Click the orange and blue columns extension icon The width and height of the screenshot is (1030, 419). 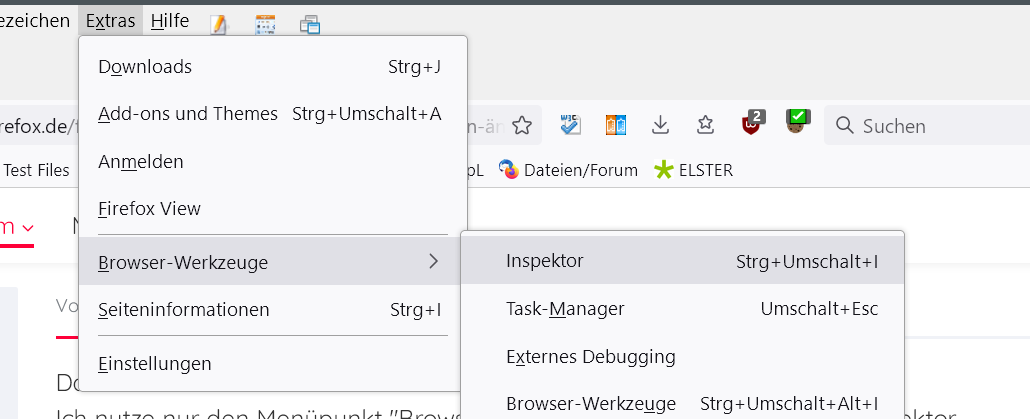click(x=616, y=125)
